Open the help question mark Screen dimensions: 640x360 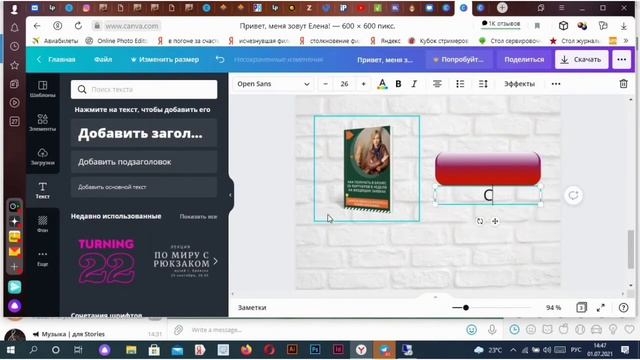623,308
